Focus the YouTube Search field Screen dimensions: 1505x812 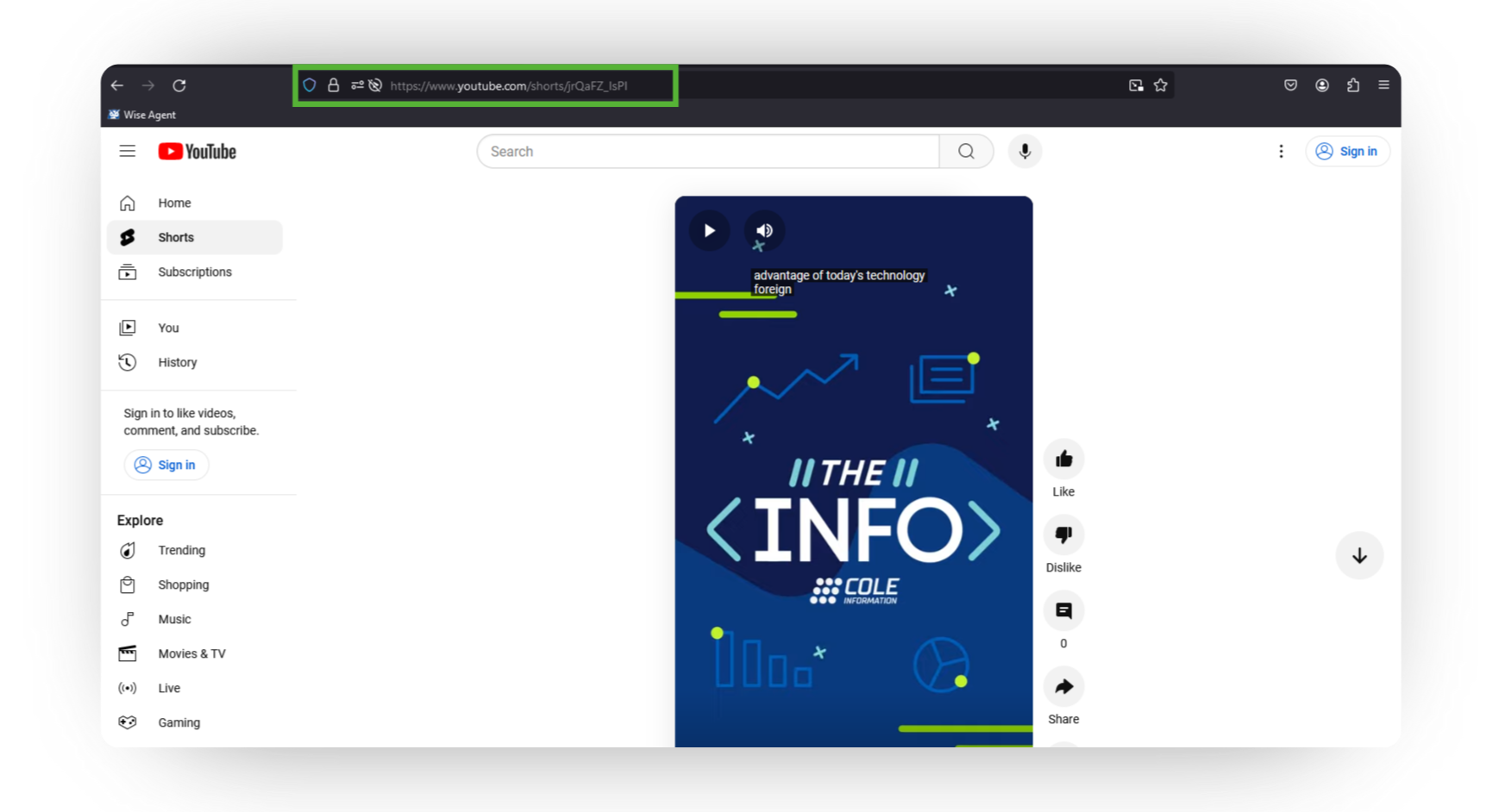tap(708, 152)
